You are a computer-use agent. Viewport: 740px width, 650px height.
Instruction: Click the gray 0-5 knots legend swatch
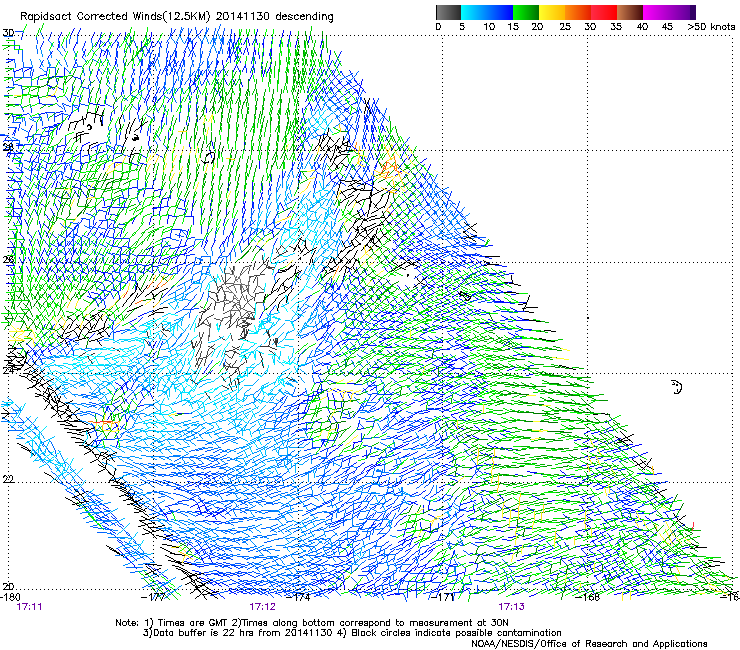tap(448, 12)
